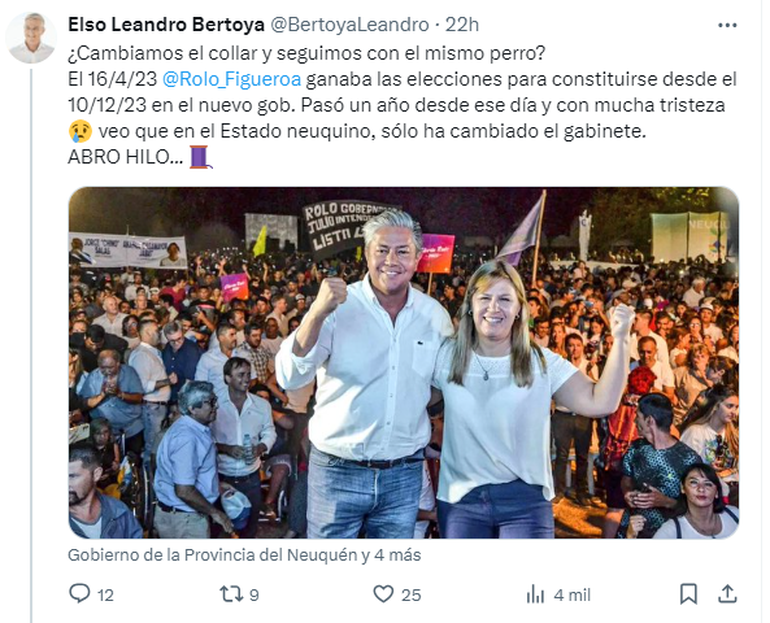Viewport: 770px width, 623px height.
Task: Open the tweet via the 22h timestamp
Action: pos(461,24)
